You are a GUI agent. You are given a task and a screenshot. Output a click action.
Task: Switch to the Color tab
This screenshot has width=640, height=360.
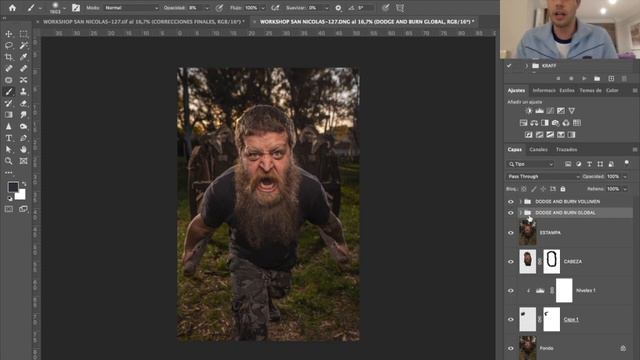[612, 91]
